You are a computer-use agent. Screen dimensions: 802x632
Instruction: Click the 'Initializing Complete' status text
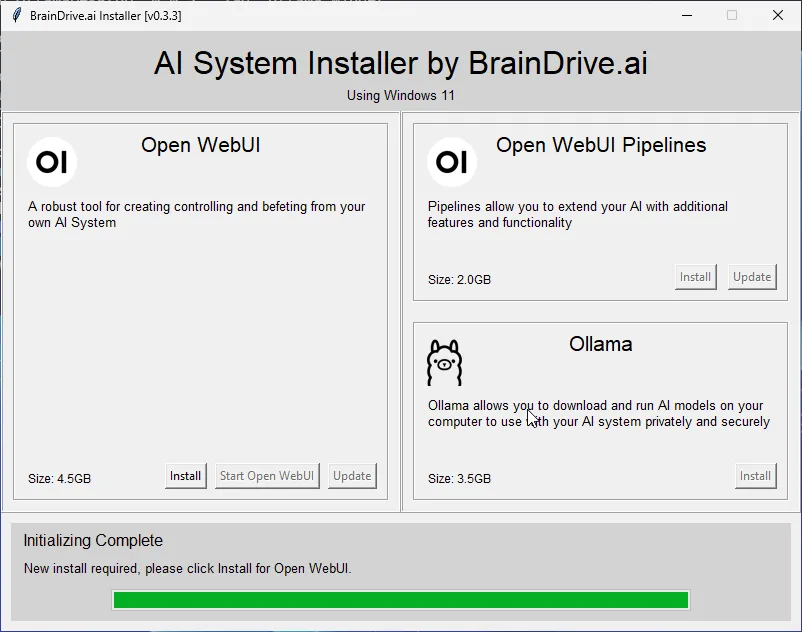pyautogui.click(x=93, y=540)
